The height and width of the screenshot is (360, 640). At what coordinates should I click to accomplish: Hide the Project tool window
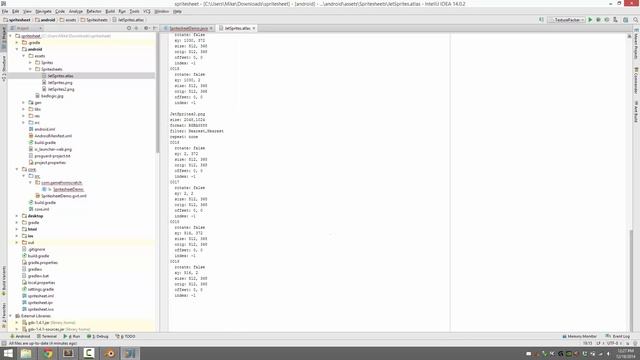click(154, 28)
